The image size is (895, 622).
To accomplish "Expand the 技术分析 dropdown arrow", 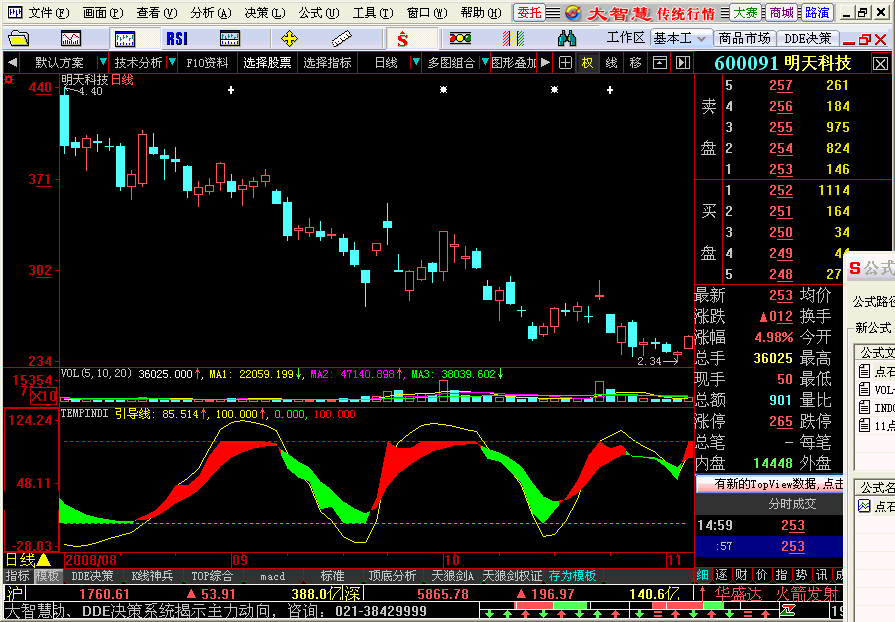I will [172, 62].
